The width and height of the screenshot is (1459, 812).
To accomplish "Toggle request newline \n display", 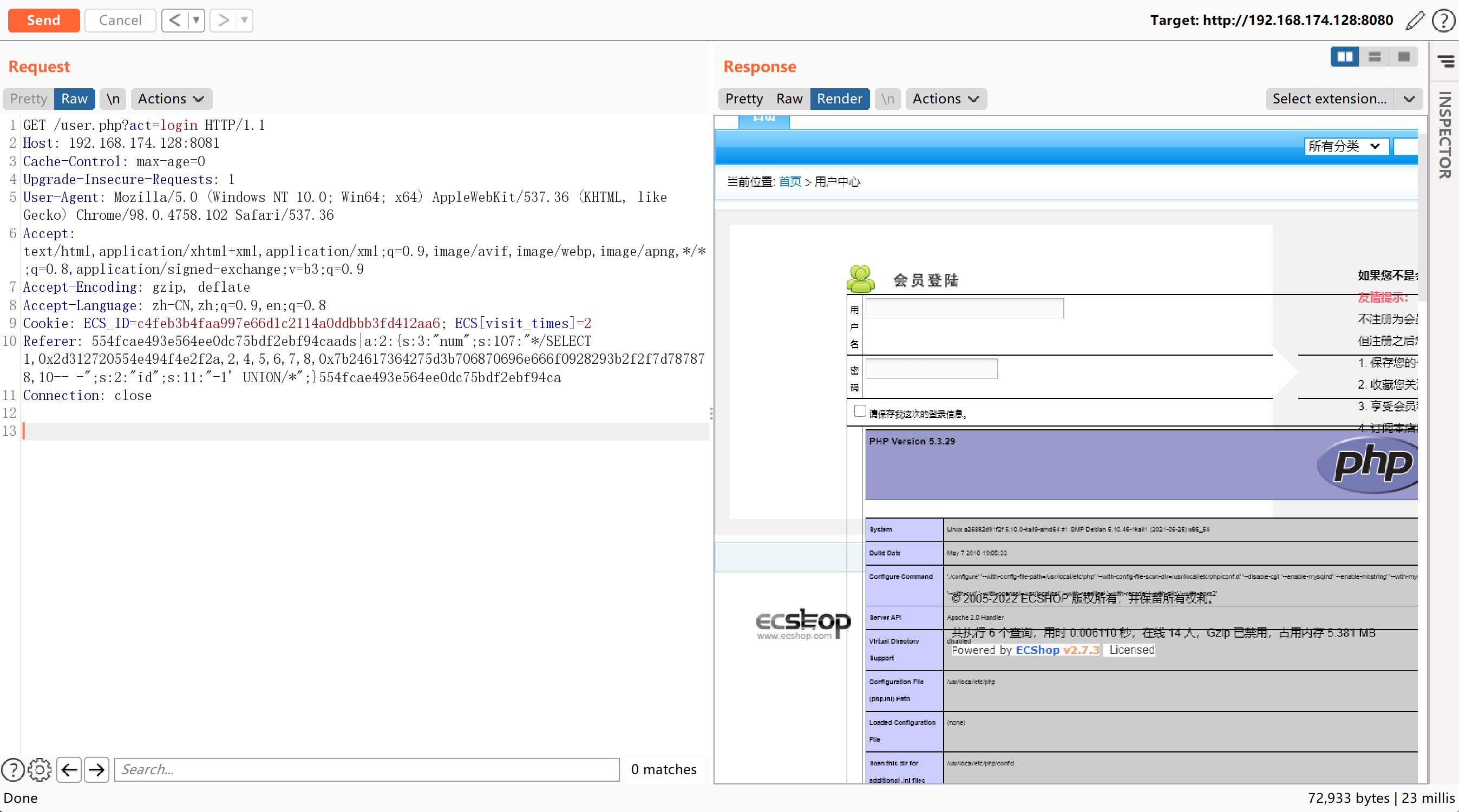I will [x=113, y=99].
